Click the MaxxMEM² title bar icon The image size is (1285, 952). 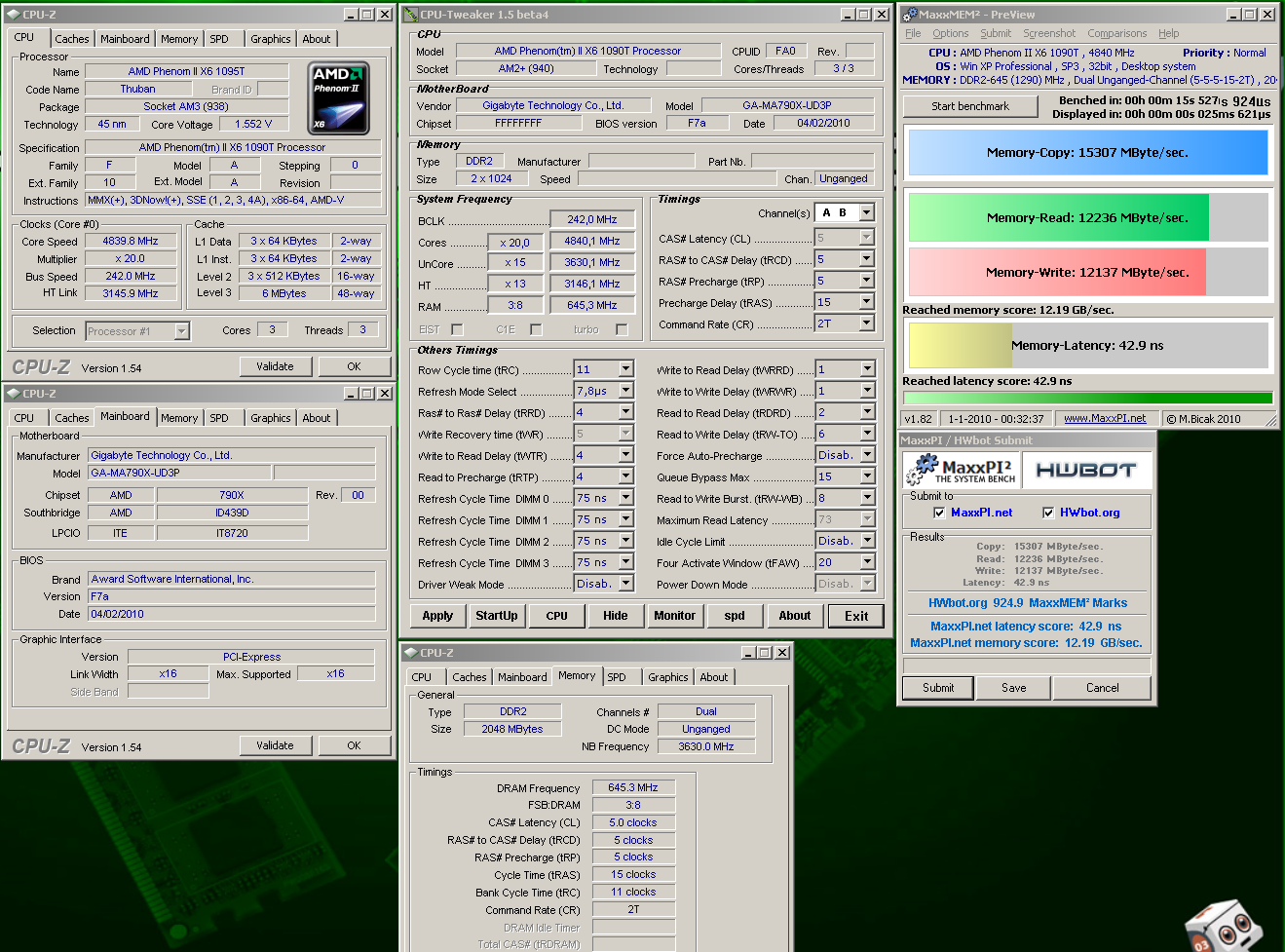click(909, 15)
